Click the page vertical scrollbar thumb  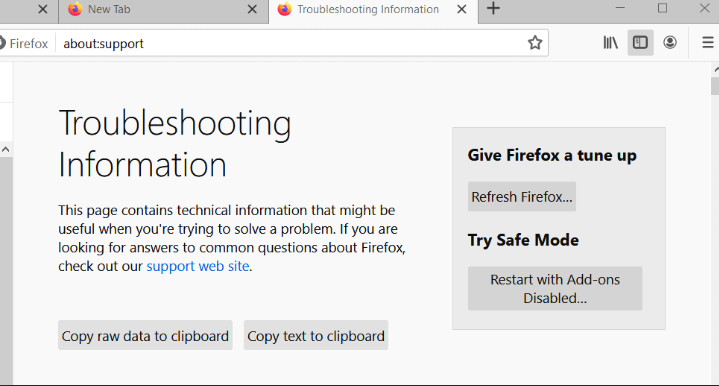(715, 86)
